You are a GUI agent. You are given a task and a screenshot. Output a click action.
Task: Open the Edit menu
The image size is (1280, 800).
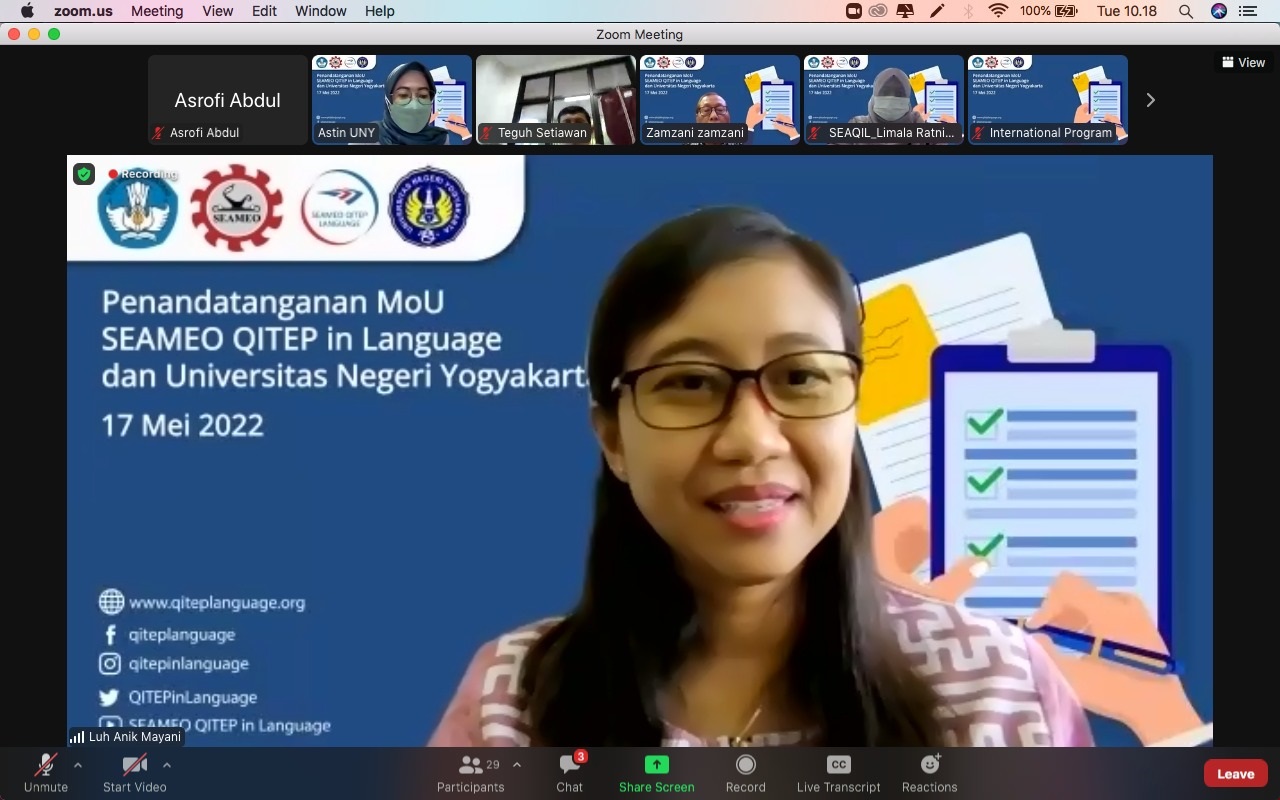click(264, 11)
